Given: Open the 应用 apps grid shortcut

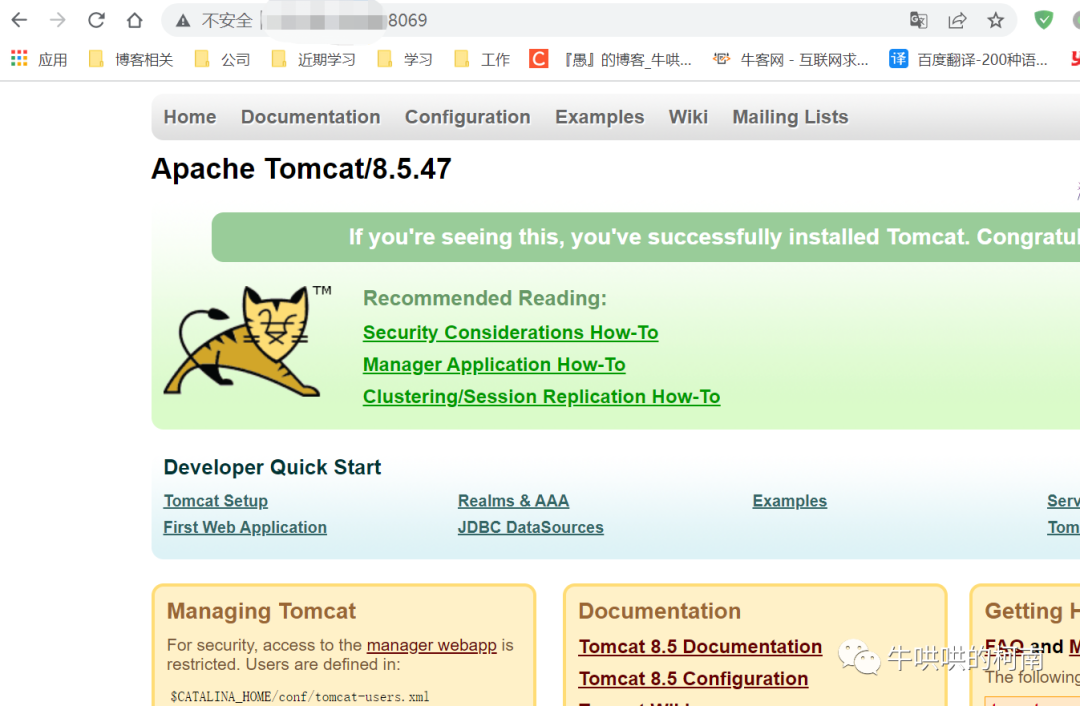Looking at the screenshot, I should (x=39, y=59).
